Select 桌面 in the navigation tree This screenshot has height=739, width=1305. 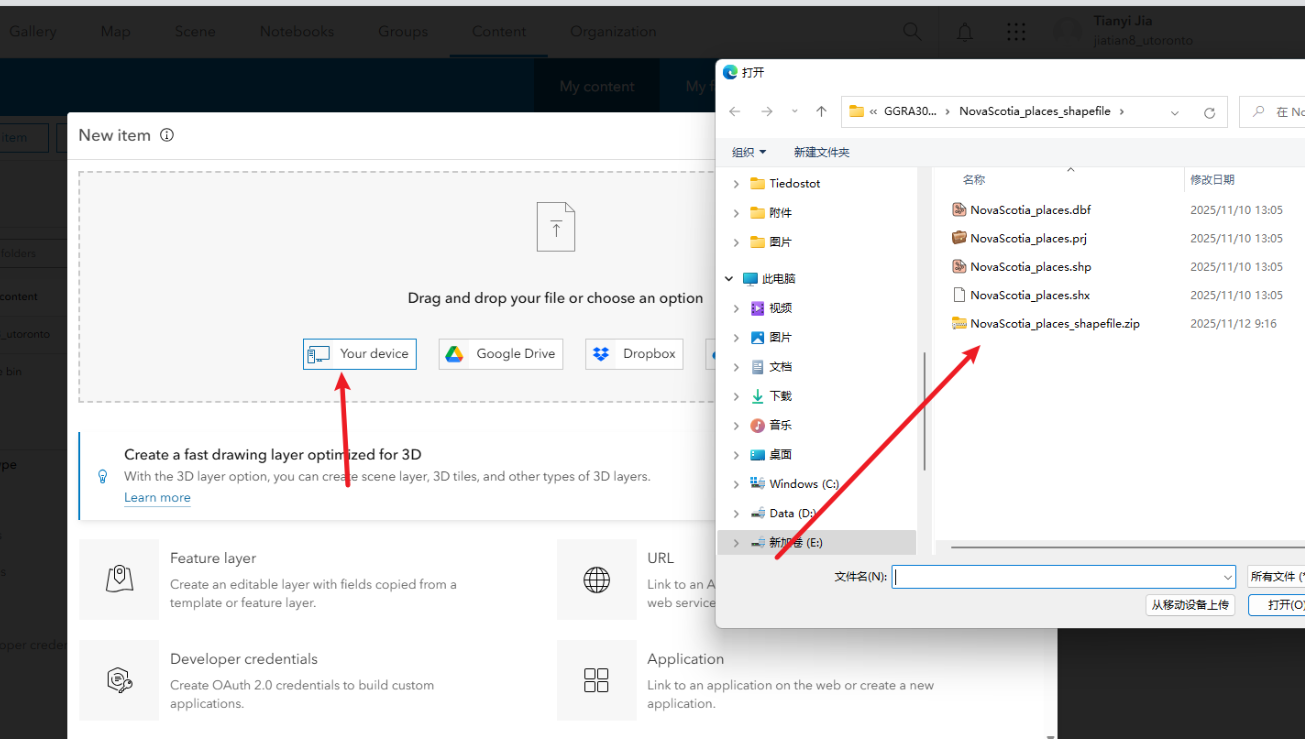click(x=780, y=455)
